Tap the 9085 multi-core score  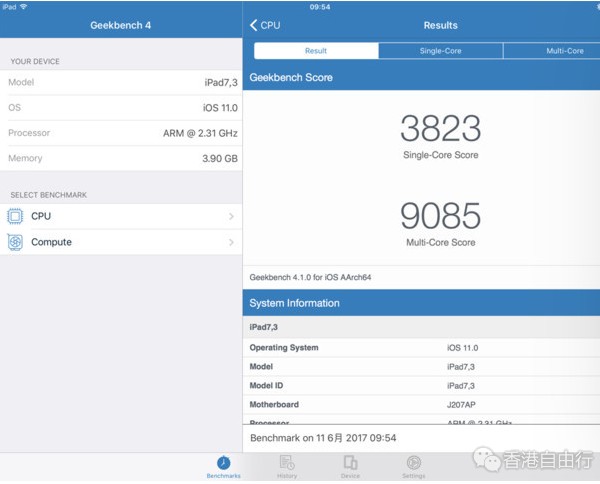440,216
